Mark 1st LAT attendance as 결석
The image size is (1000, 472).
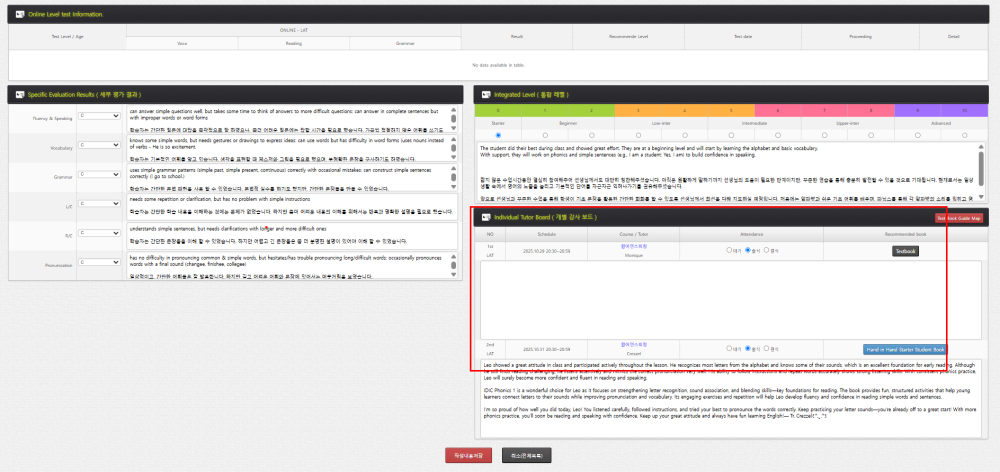(766, 251)
